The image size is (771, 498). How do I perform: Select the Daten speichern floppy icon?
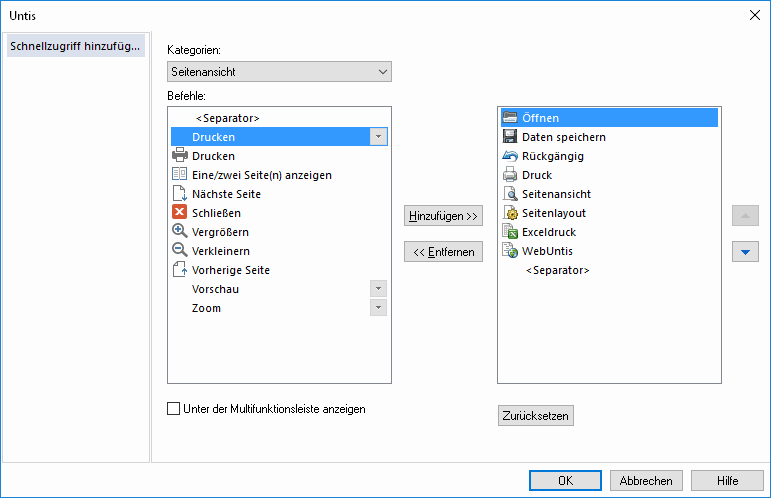pyautogui.click(x=510, y=136)
